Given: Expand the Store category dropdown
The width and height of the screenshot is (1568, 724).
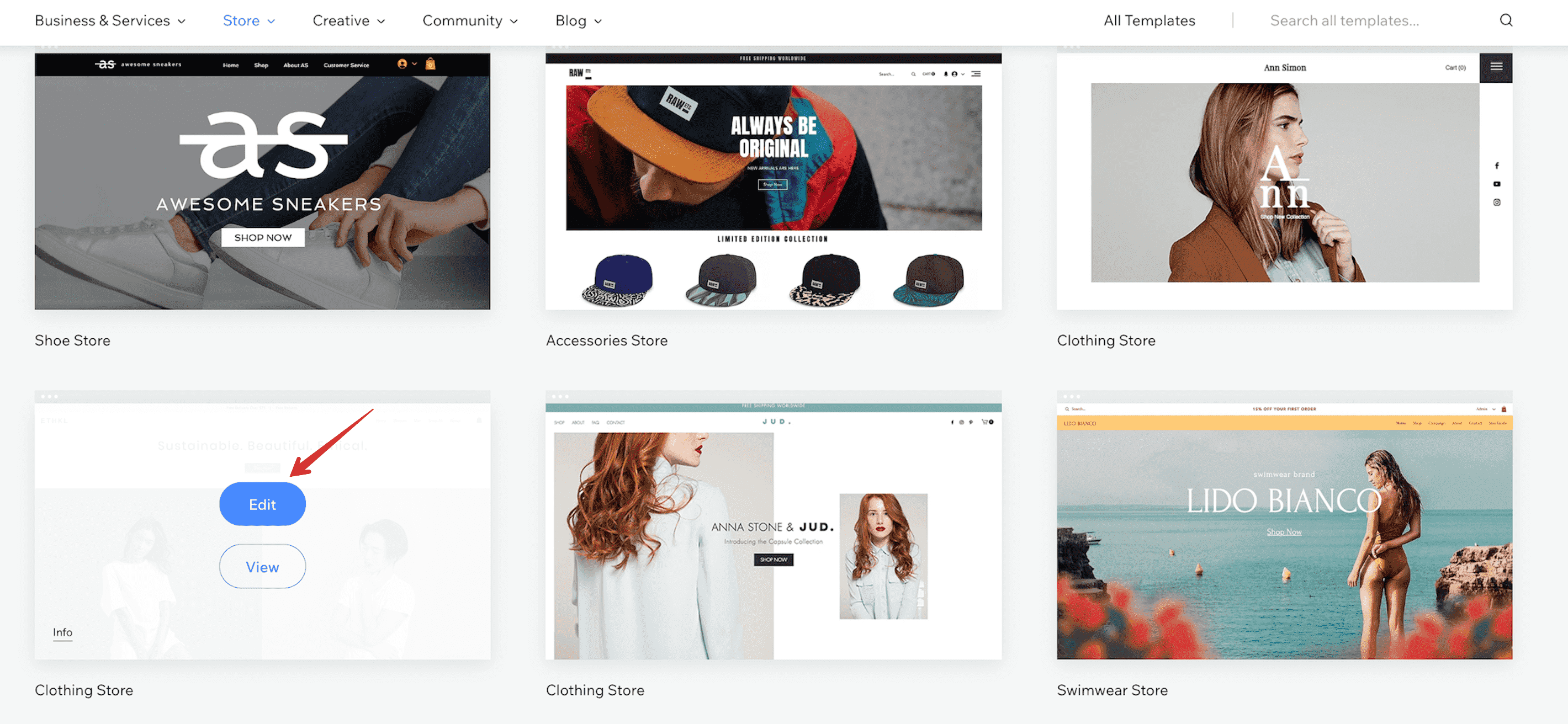Looking at the screenshot, I should click(x=249, y=19).
